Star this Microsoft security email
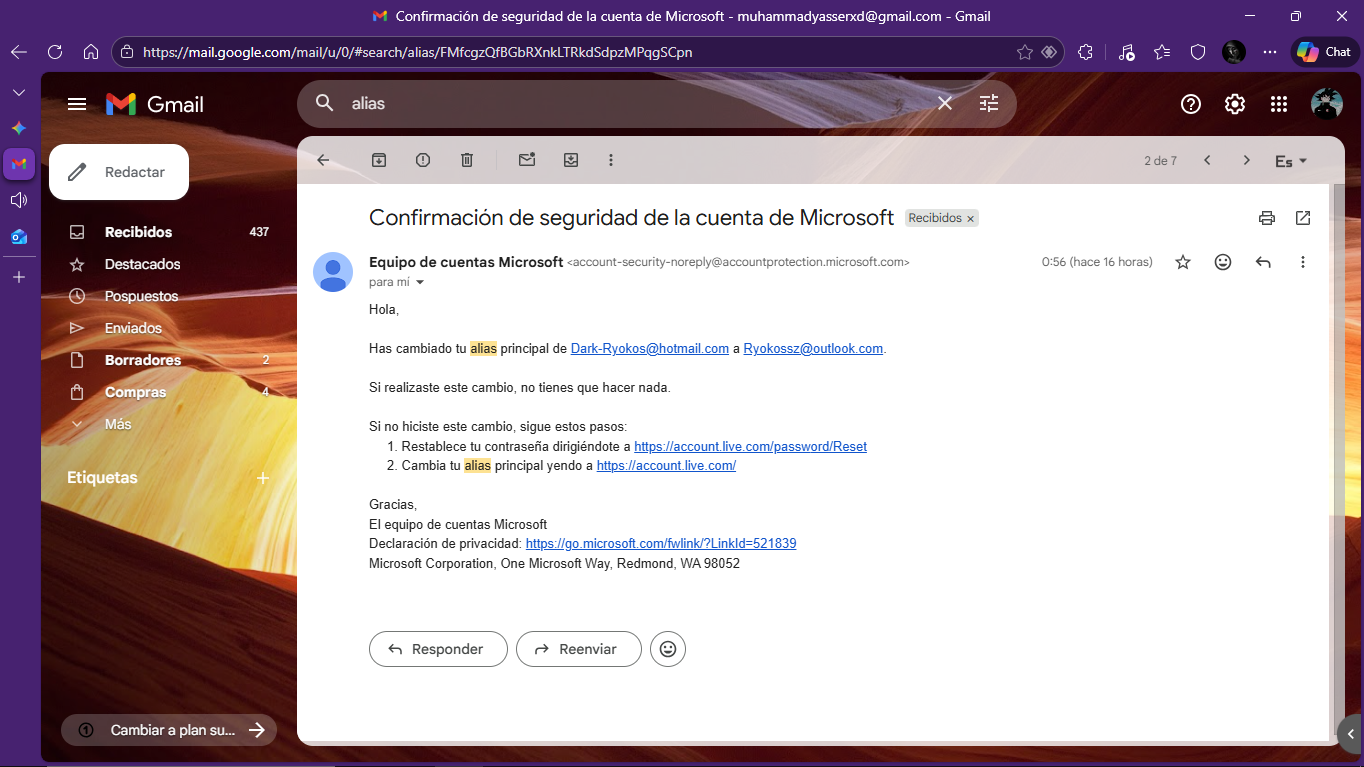The height and width of the screenshot is (767, 1364). 1182,261
